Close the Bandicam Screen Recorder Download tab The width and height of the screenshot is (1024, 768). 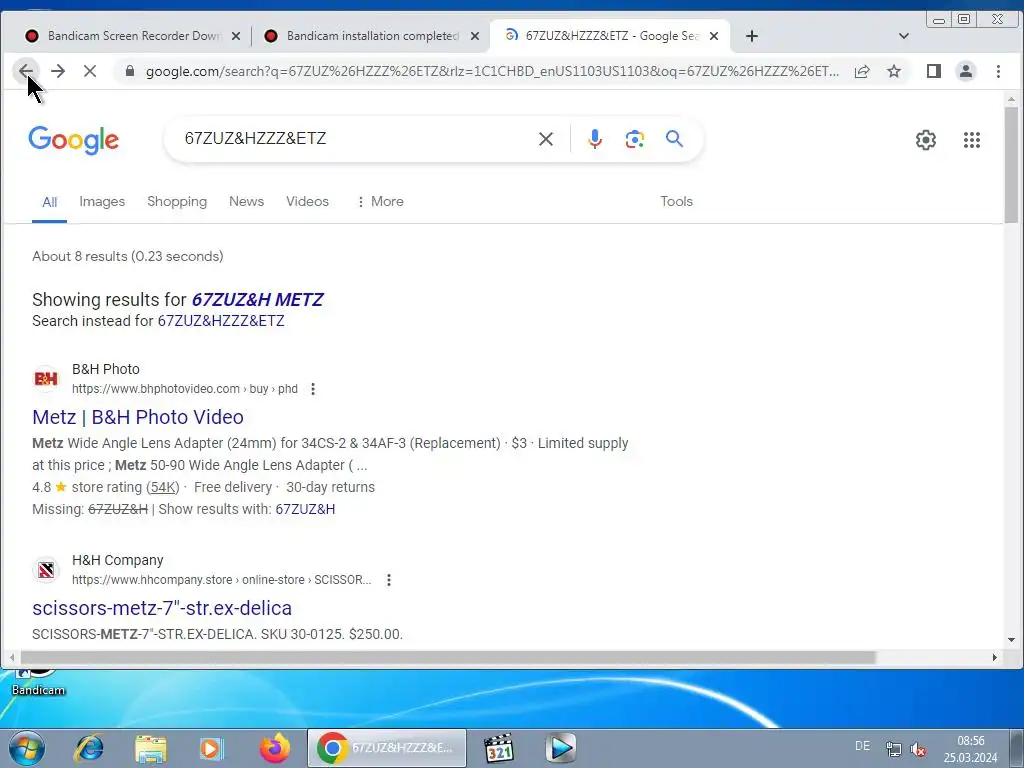(236, 36)
